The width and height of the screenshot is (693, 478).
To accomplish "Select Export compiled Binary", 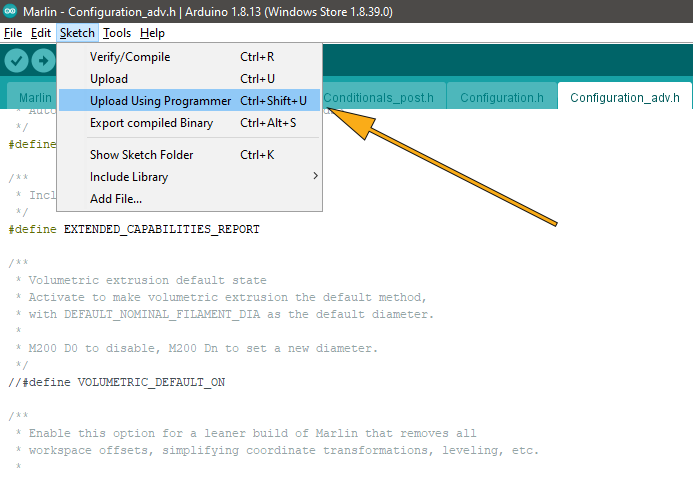I will 151,123.
